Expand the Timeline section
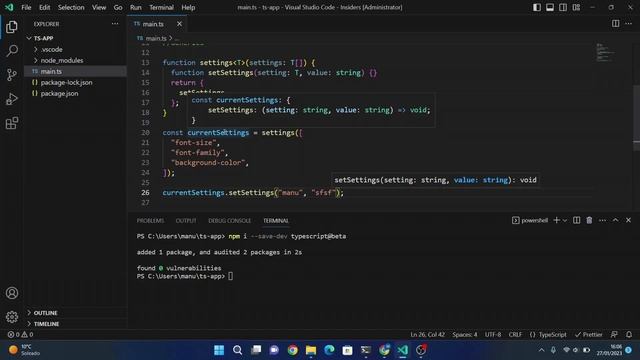This screenshot has width=640, height=360. pyautogui.click(x=76, y=324)
